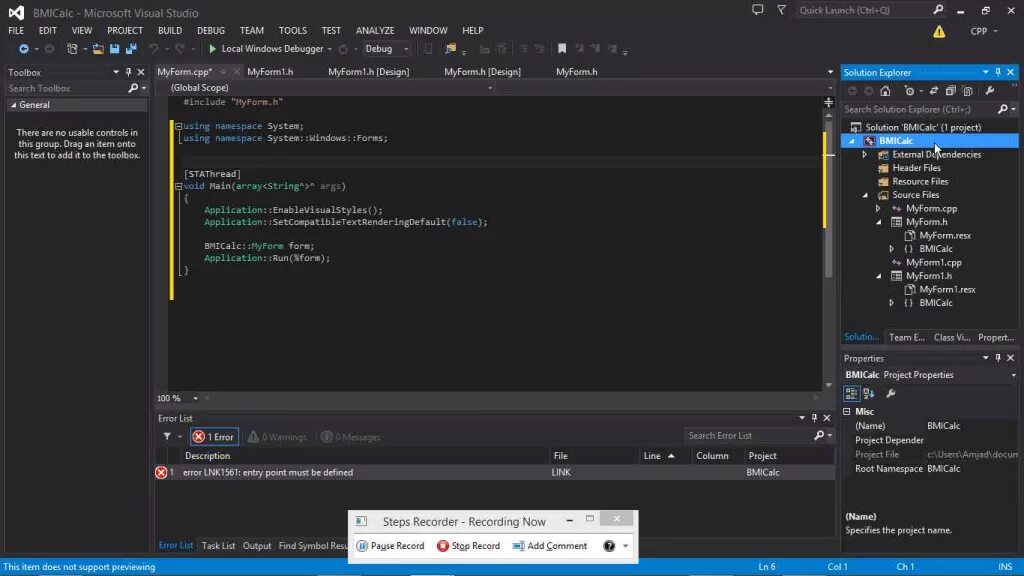Click the Open File folder icon

pyautogui.click(x=98, y=49)
